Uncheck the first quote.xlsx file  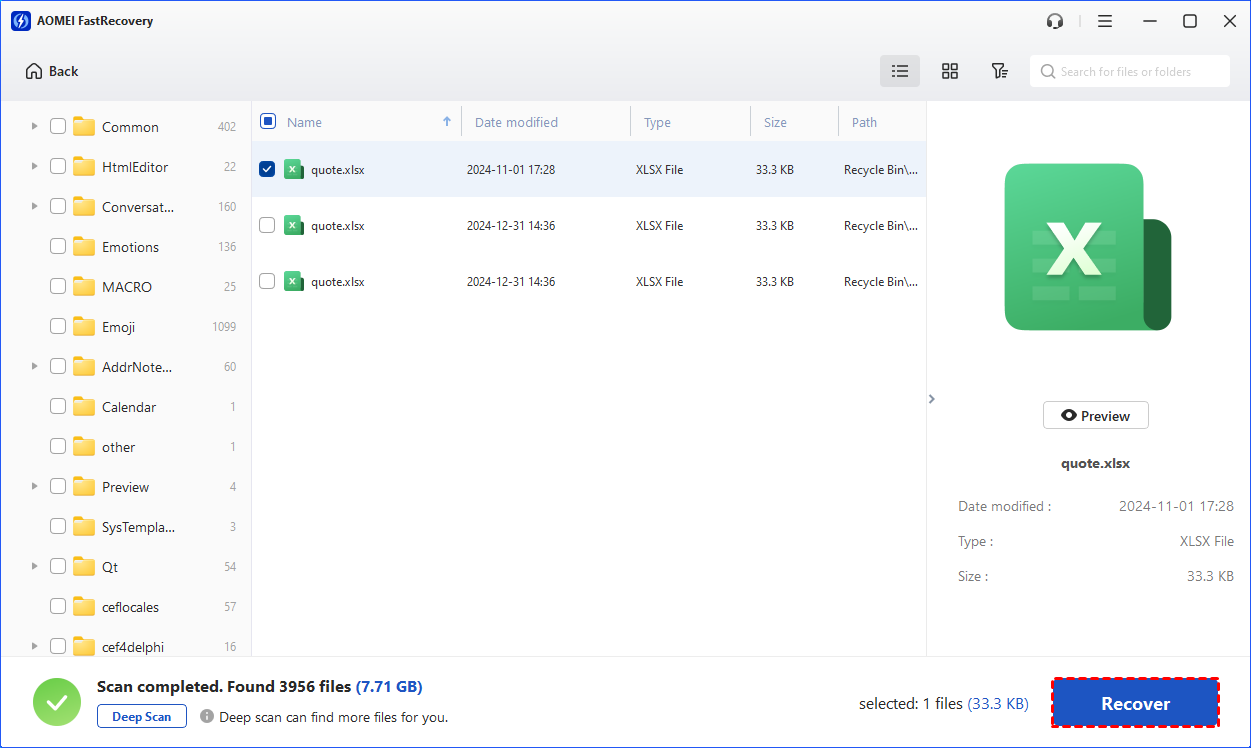click(x=267, y=169)
